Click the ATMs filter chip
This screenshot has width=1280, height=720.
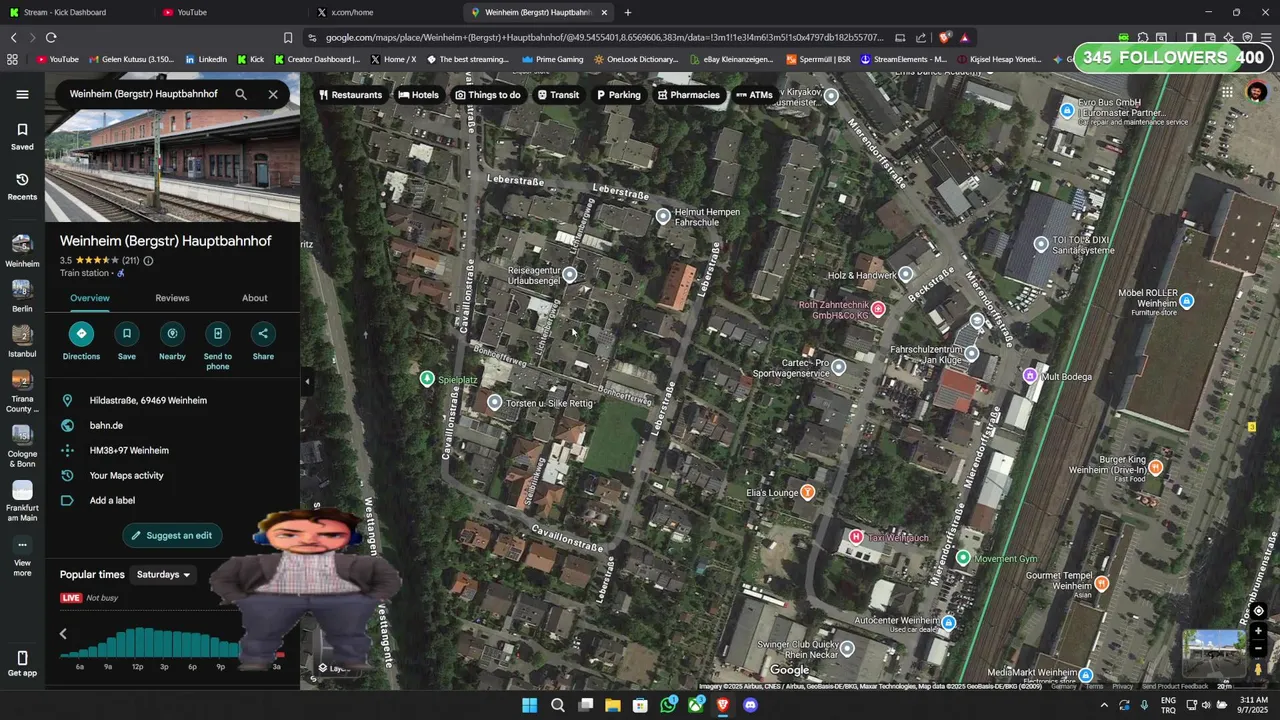754,95
